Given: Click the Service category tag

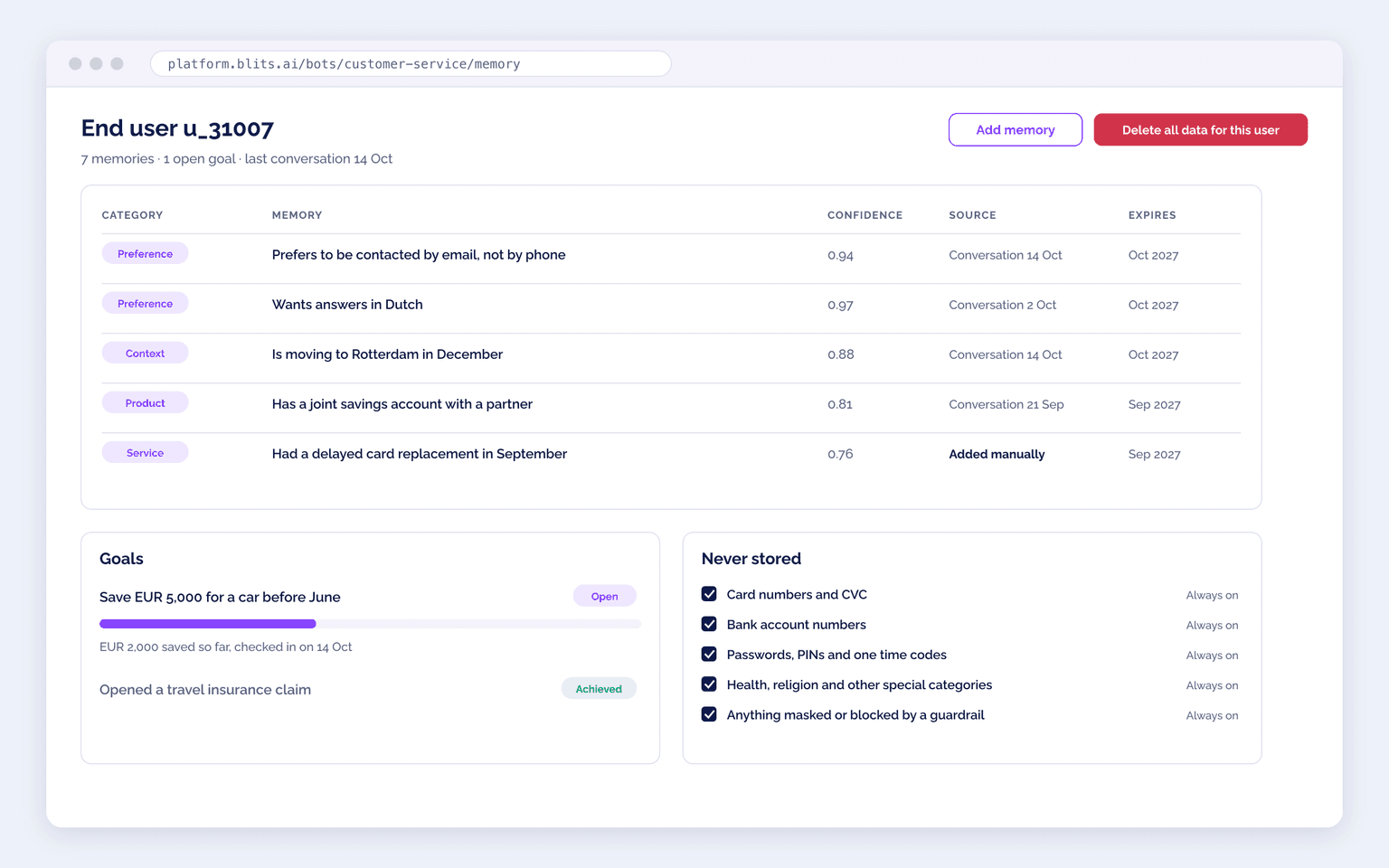Looking at the screenshot, I should (145, 452).
